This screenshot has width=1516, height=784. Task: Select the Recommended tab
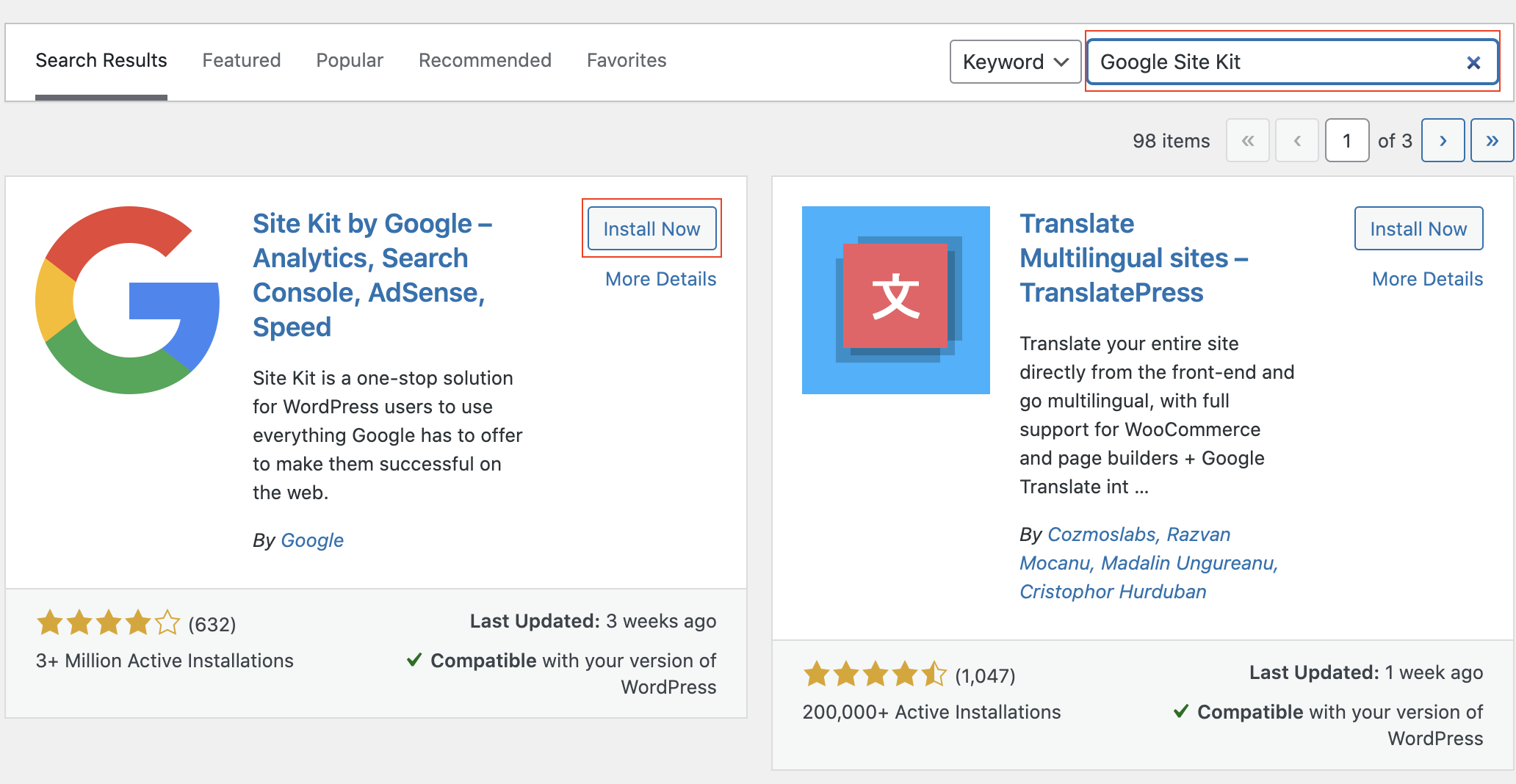click(485, 60)
